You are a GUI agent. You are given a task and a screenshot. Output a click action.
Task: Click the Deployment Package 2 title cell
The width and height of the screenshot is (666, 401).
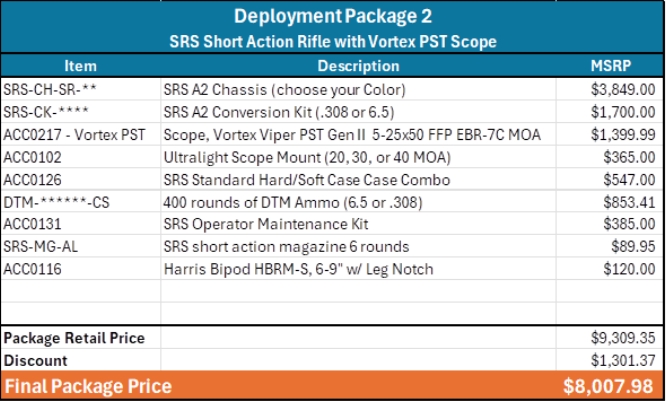(x=333, y=17)
